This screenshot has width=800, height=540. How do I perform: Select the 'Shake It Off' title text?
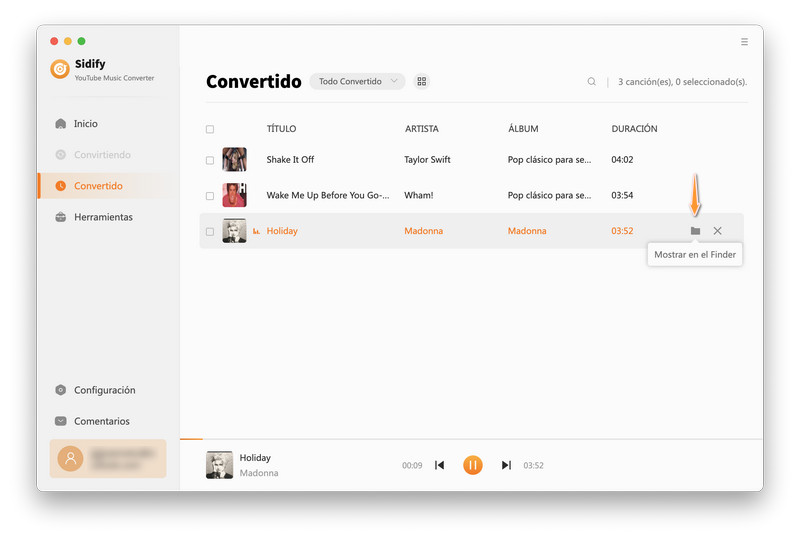coord(290,159)
